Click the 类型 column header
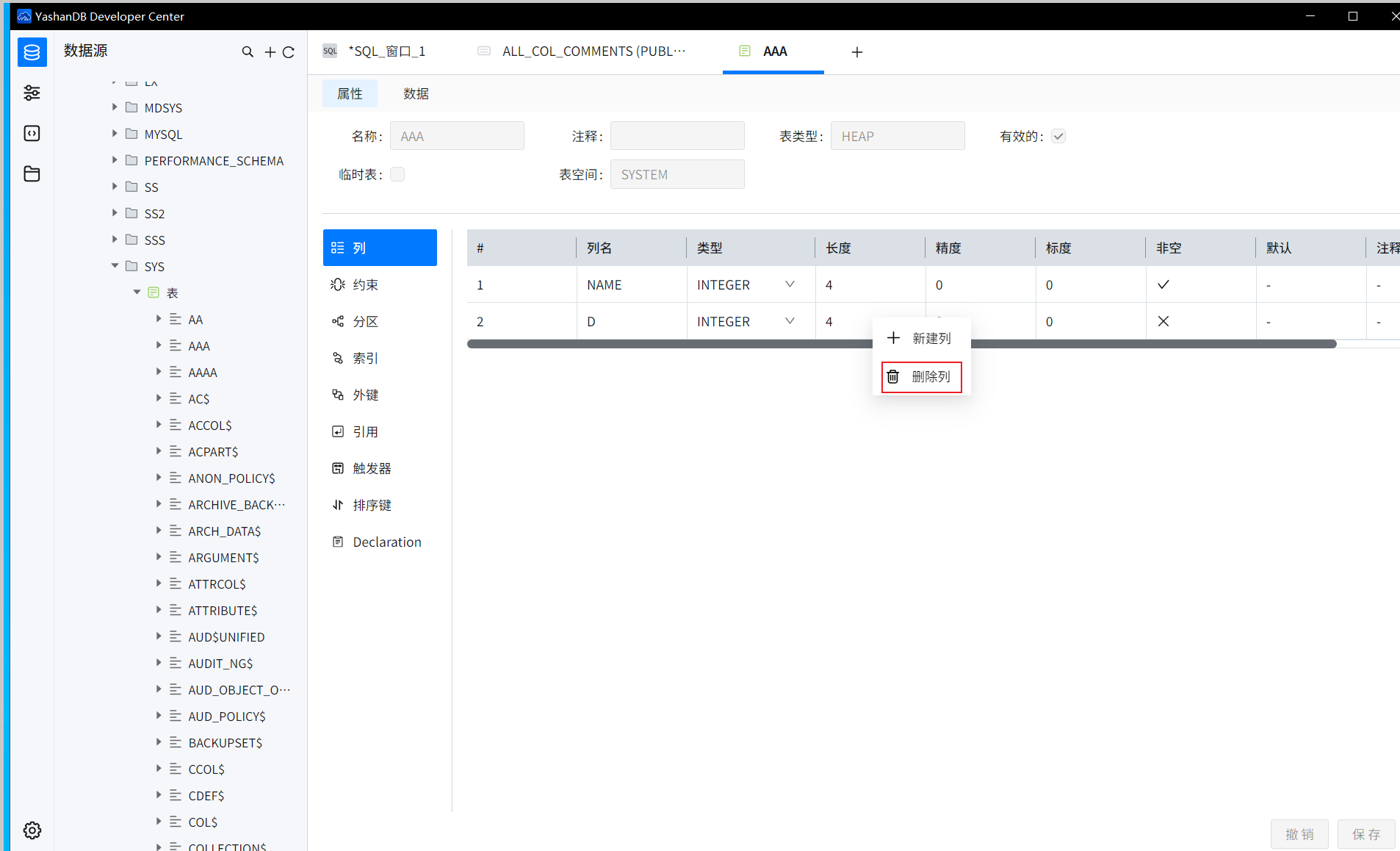Viewport: 1400px width, 851px height. tap(751, 248)
